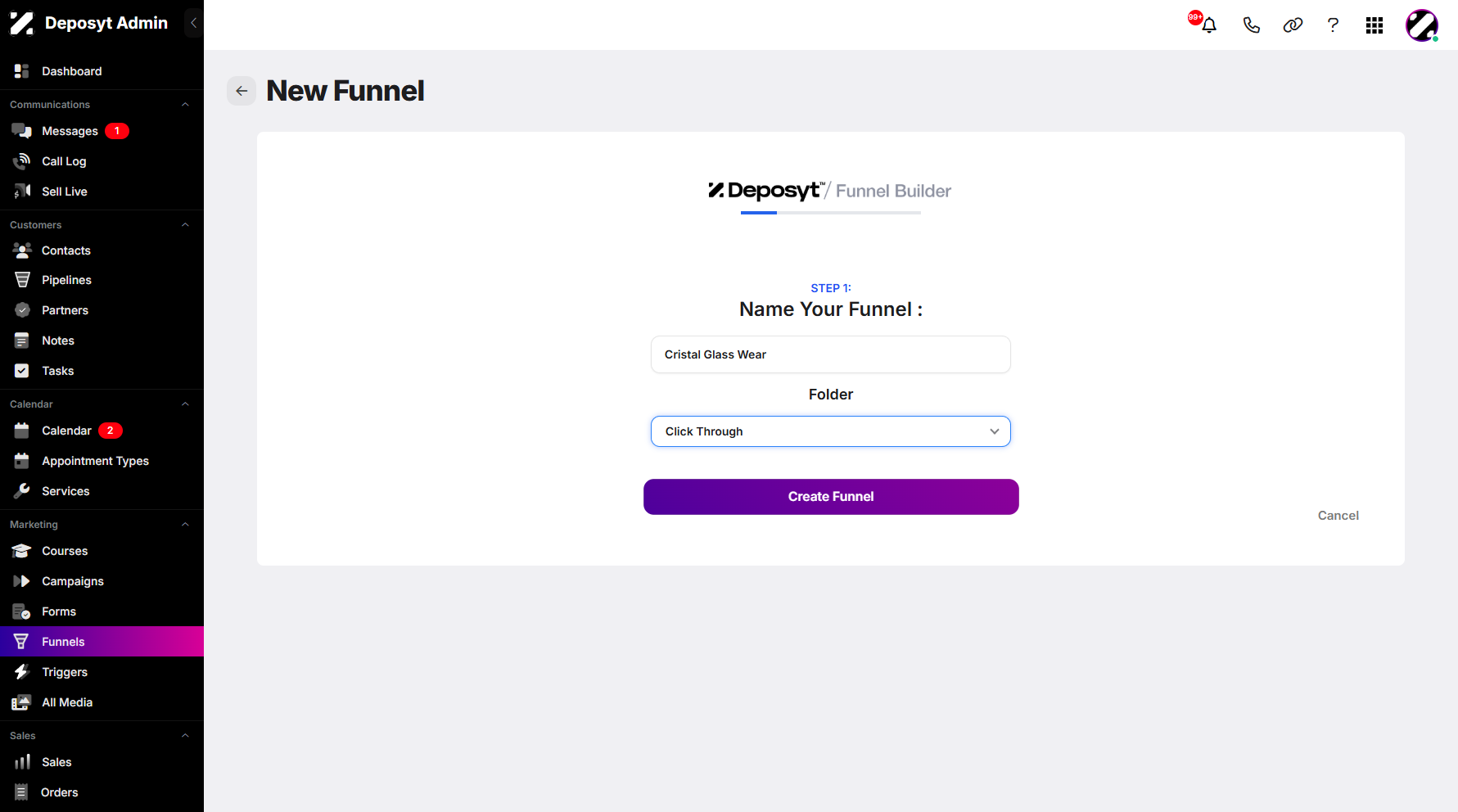
Task: Collapse the sidebar with the chevron
Action: click(193, 23)
